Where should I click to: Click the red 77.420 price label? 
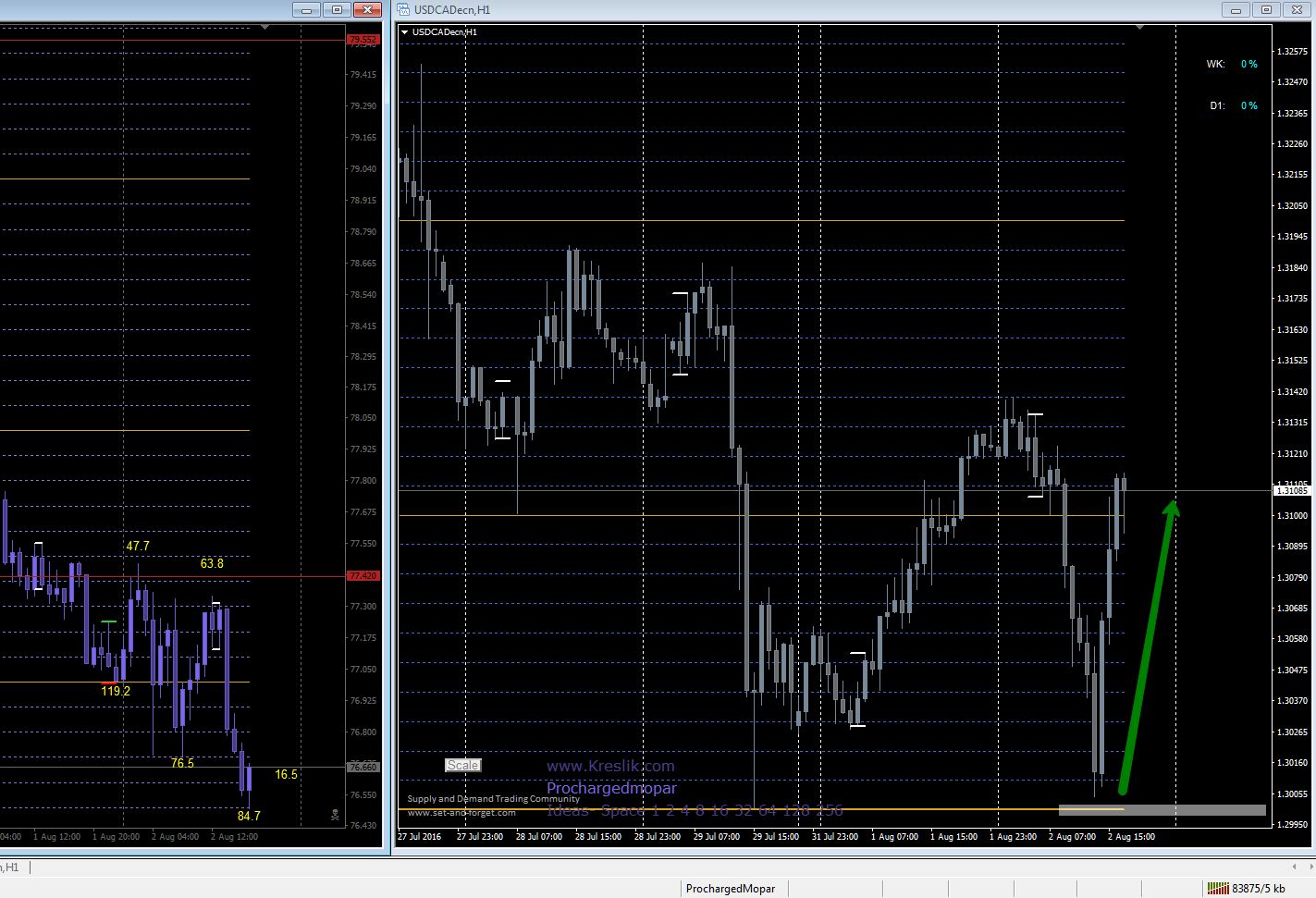pos(363,575)
